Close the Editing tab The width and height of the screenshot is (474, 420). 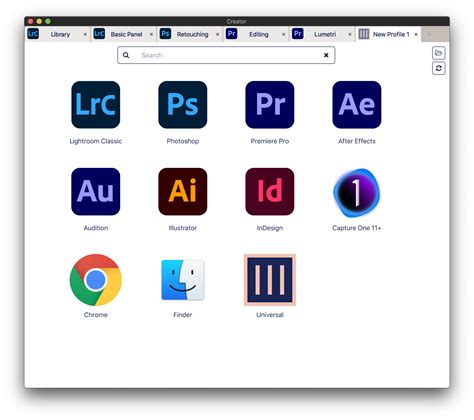point(284,34)
